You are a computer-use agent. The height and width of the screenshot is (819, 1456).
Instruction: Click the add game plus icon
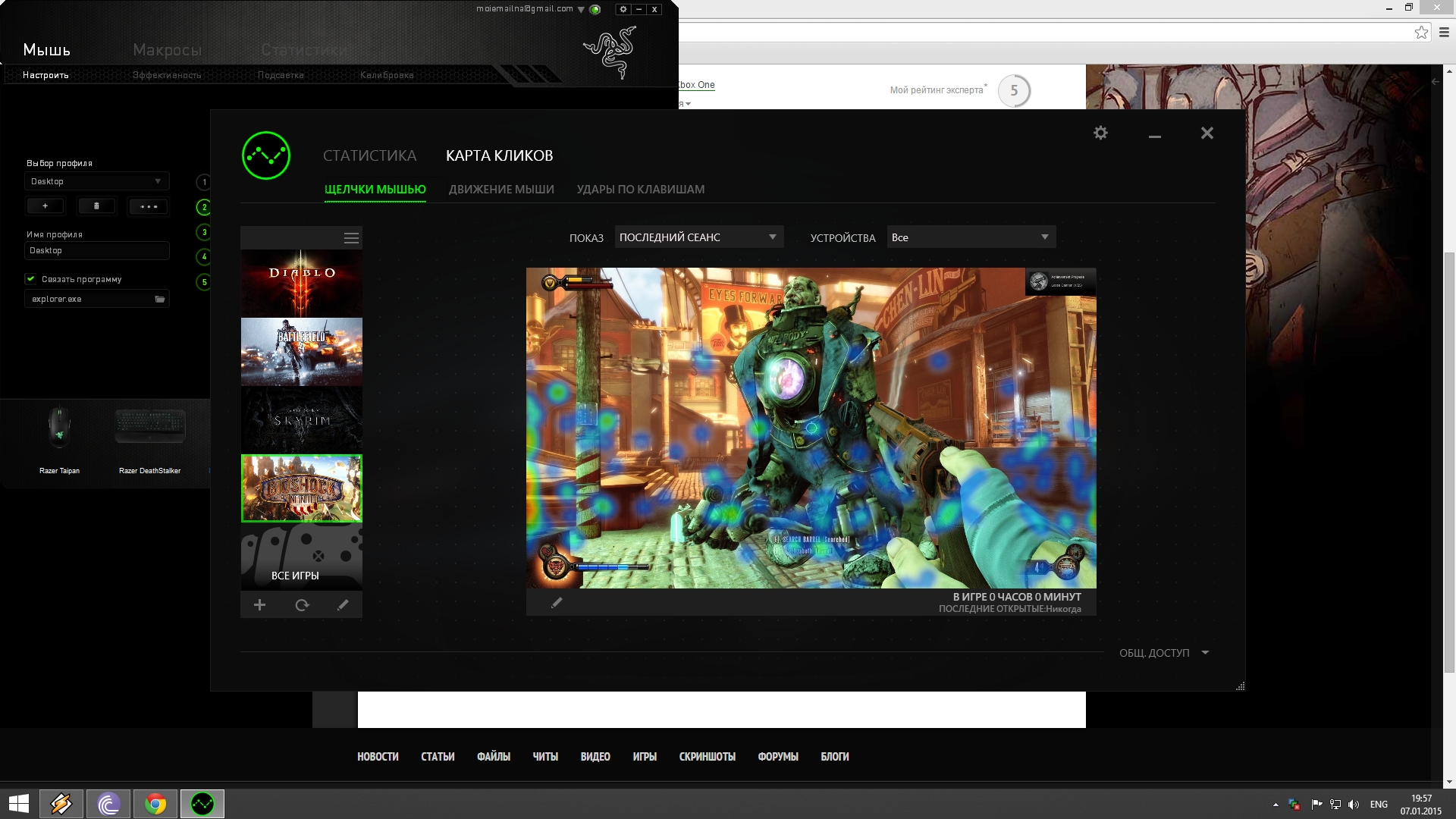pyautogui.click(x=259, y=605)
